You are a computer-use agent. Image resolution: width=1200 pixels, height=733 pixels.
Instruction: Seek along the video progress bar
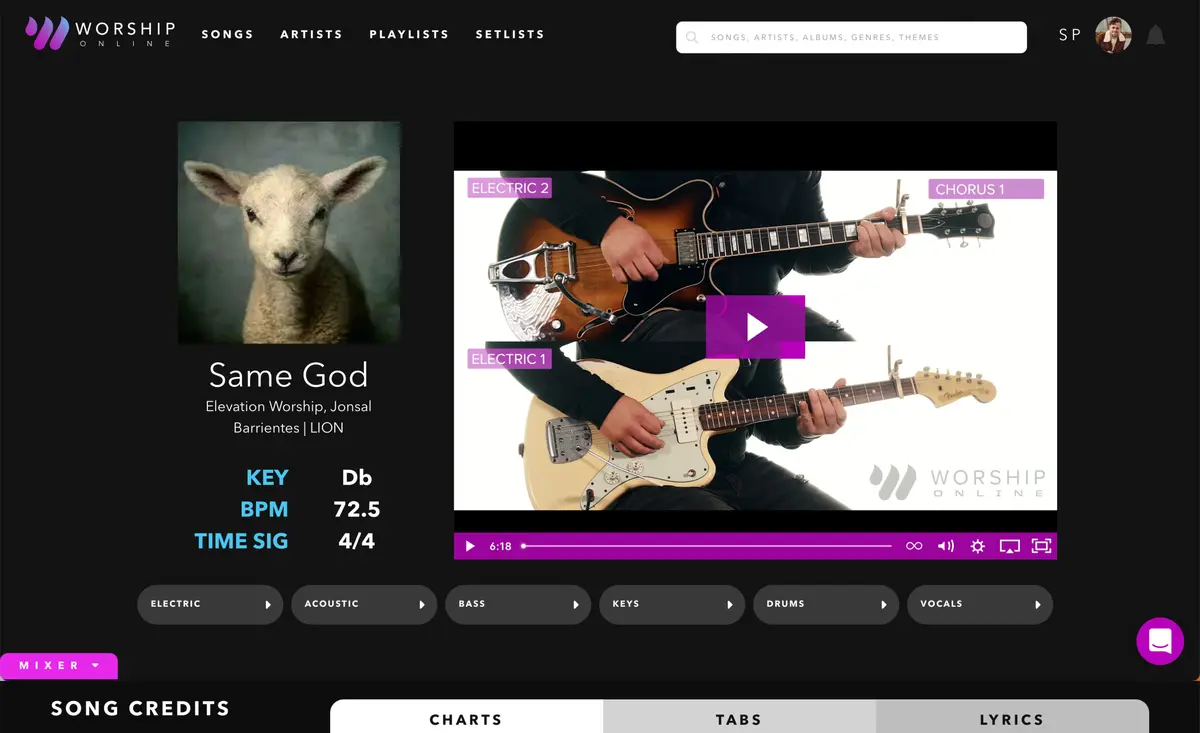pyautogui.click(x=706, y=546)
